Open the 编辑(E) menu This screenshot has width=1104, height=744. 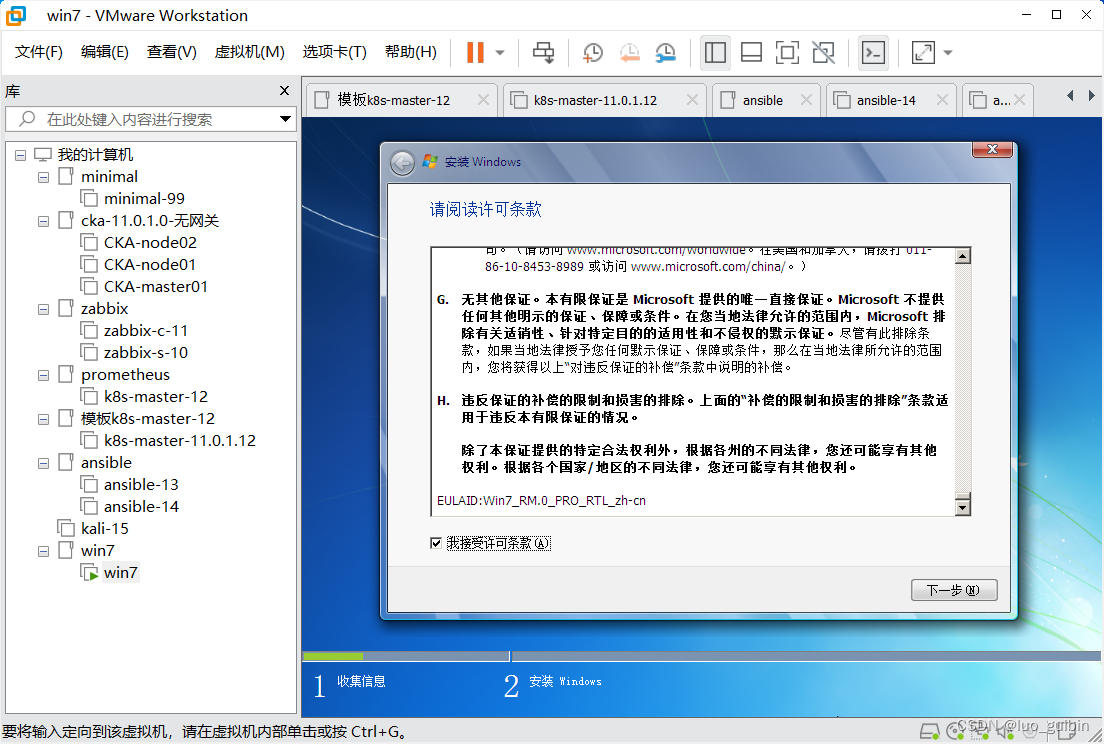(x=105, y=52)
